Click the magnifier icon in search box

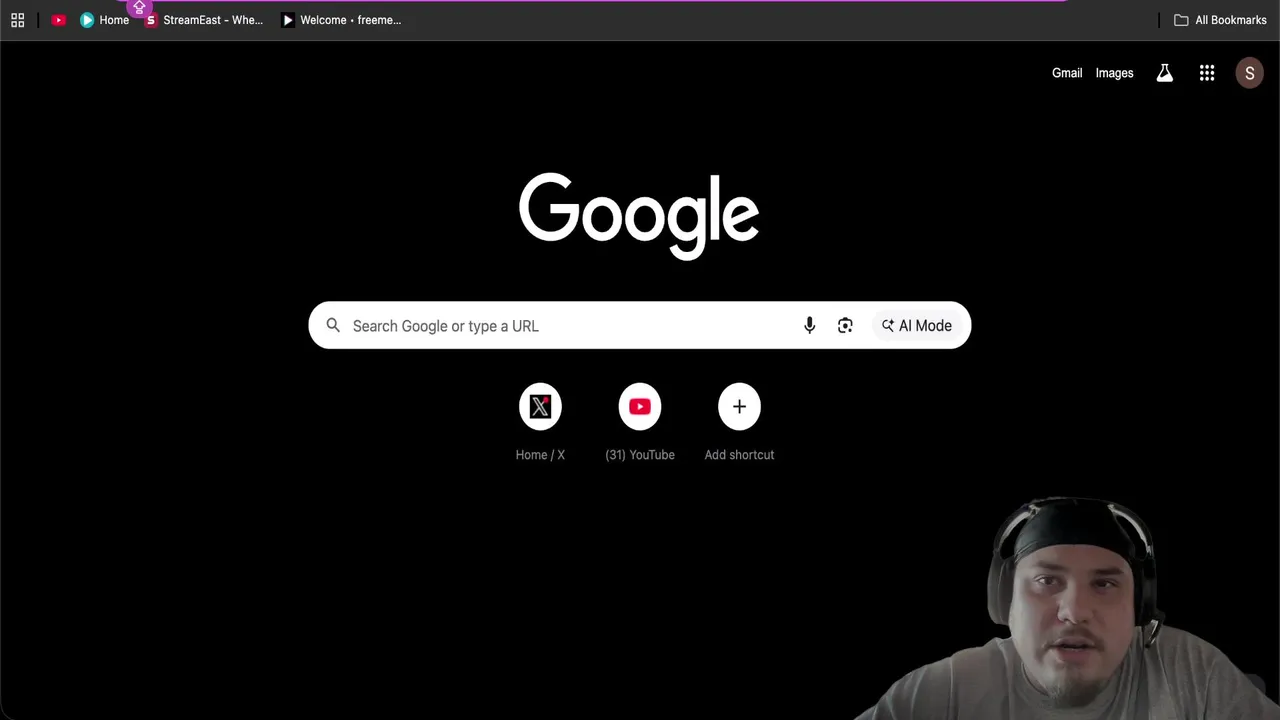[x=333, y=326]
